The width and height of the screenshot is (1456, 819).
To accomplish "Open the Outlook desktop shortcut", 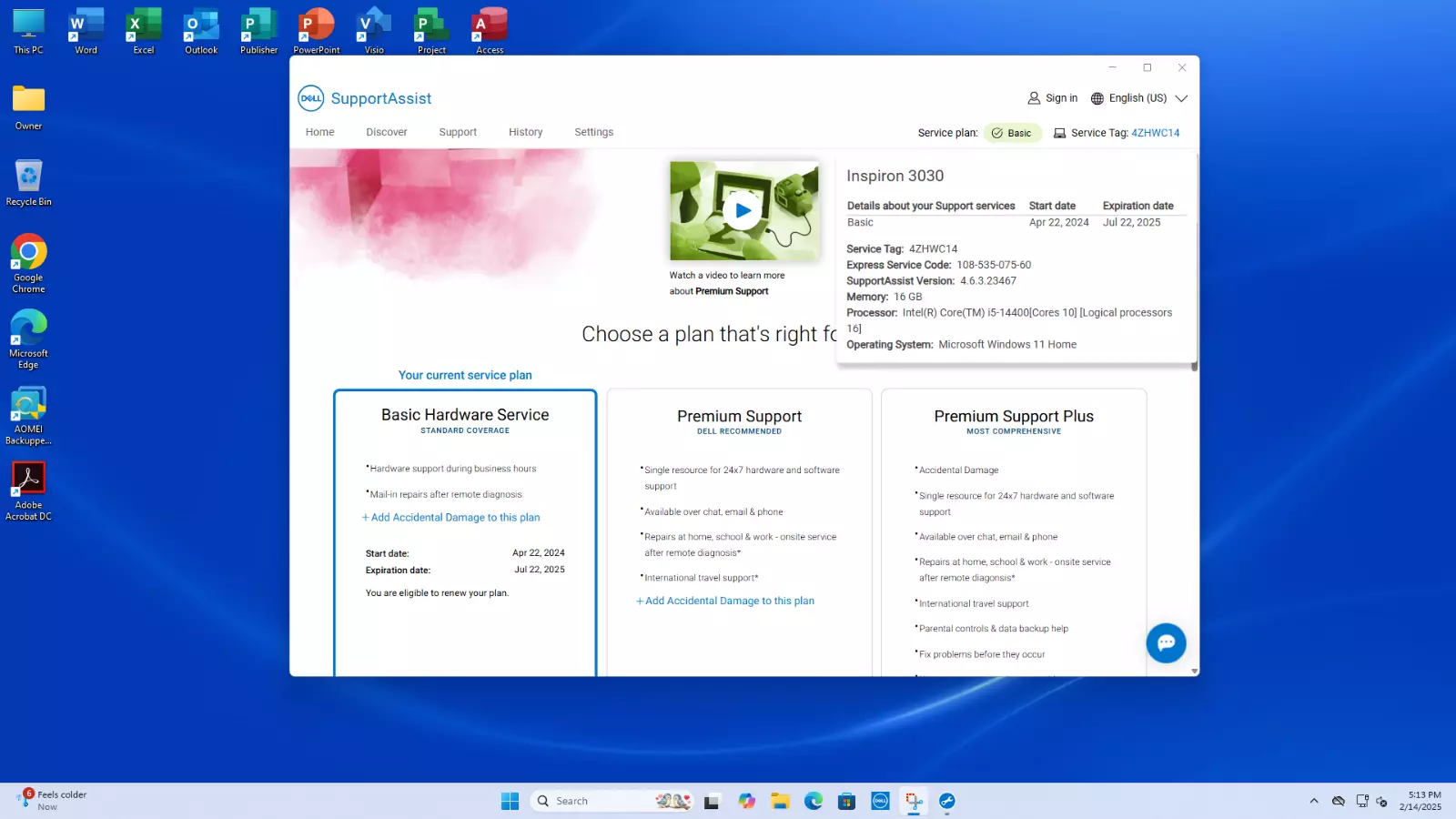I will tap(201, 31).
